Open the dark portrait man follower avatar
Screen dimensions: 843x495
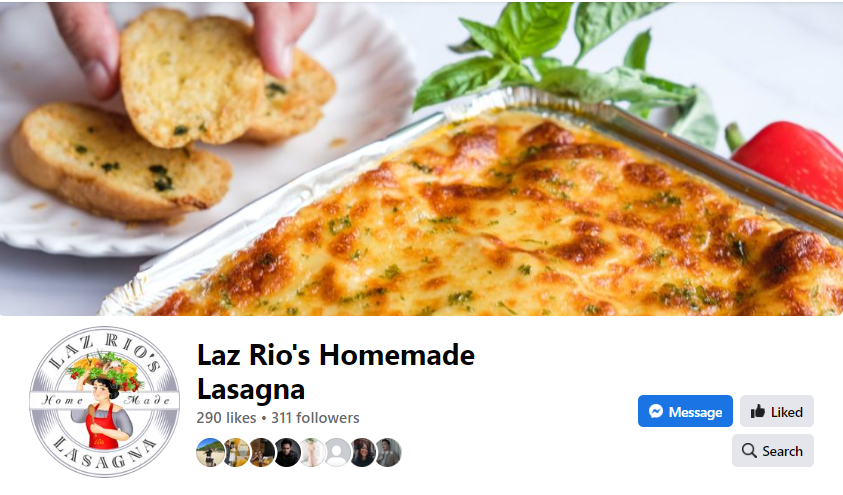click(x=287, y=453)
